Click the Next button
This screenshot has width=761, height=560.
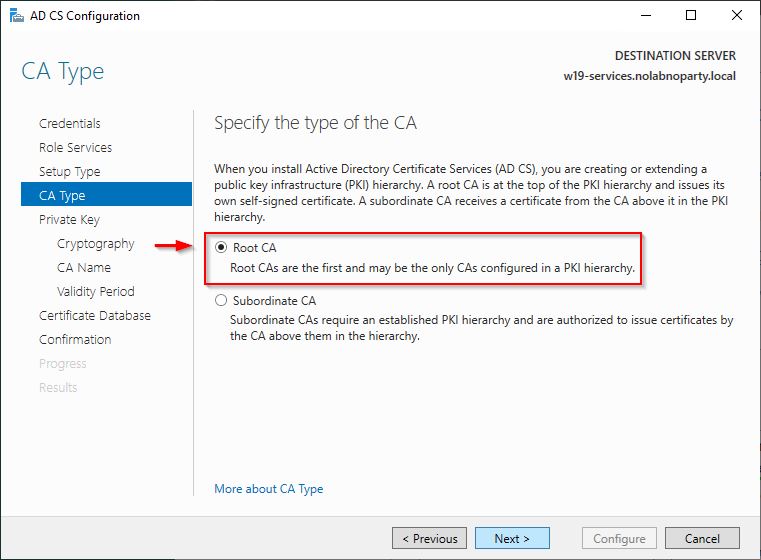point(512,538)
